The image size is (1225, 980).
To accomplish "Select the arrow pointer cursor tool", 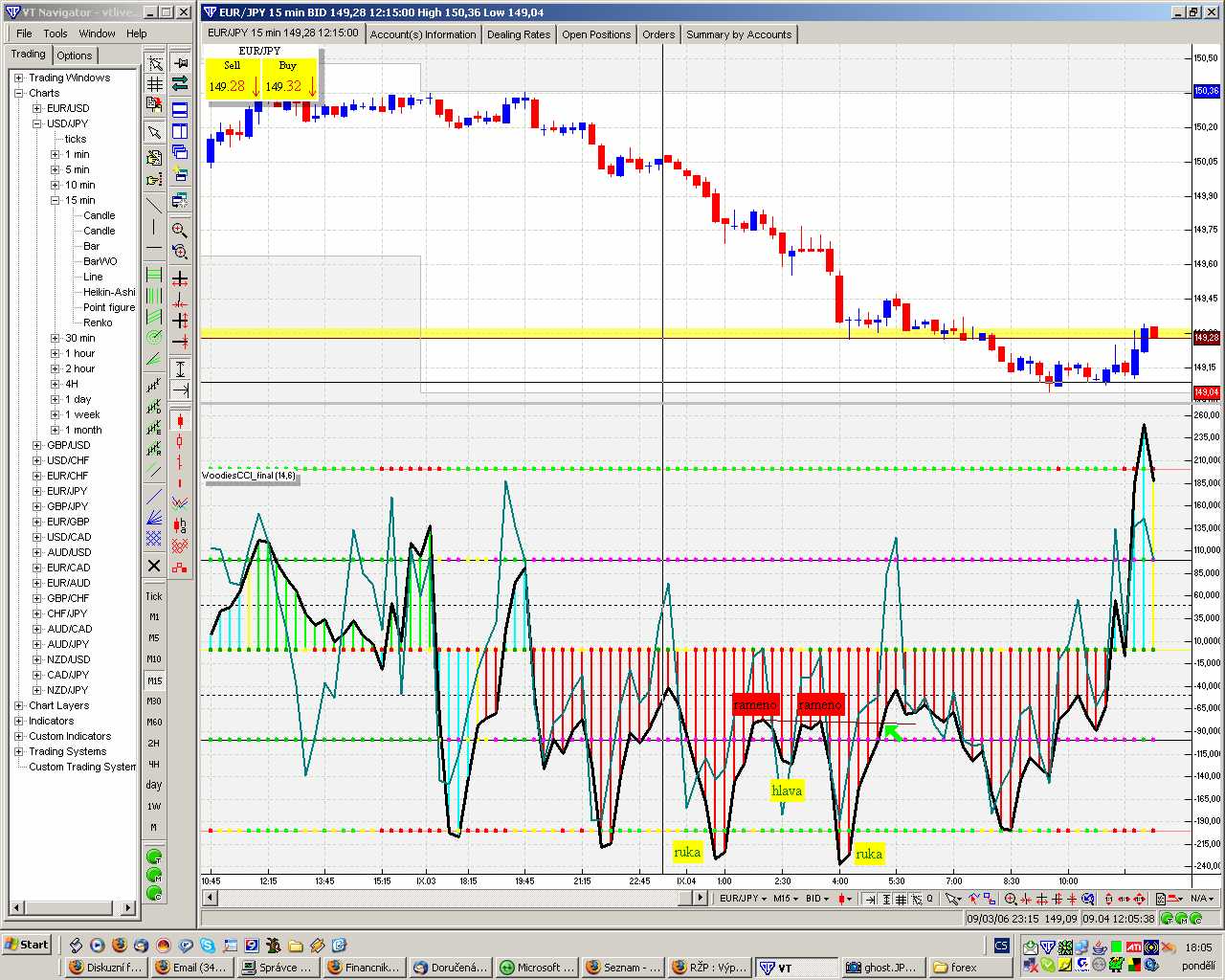I will (154, 132).
